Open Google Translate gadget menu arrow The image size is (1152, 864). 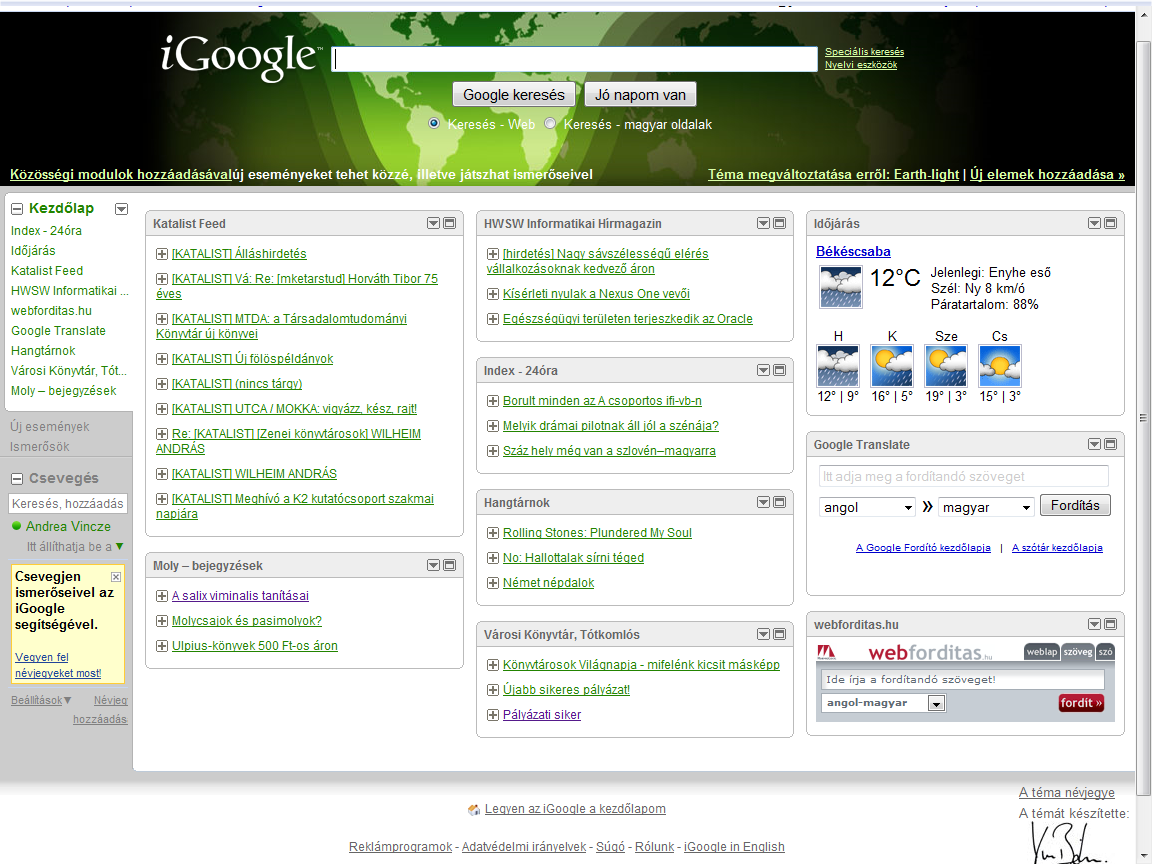pos(1094,444)
